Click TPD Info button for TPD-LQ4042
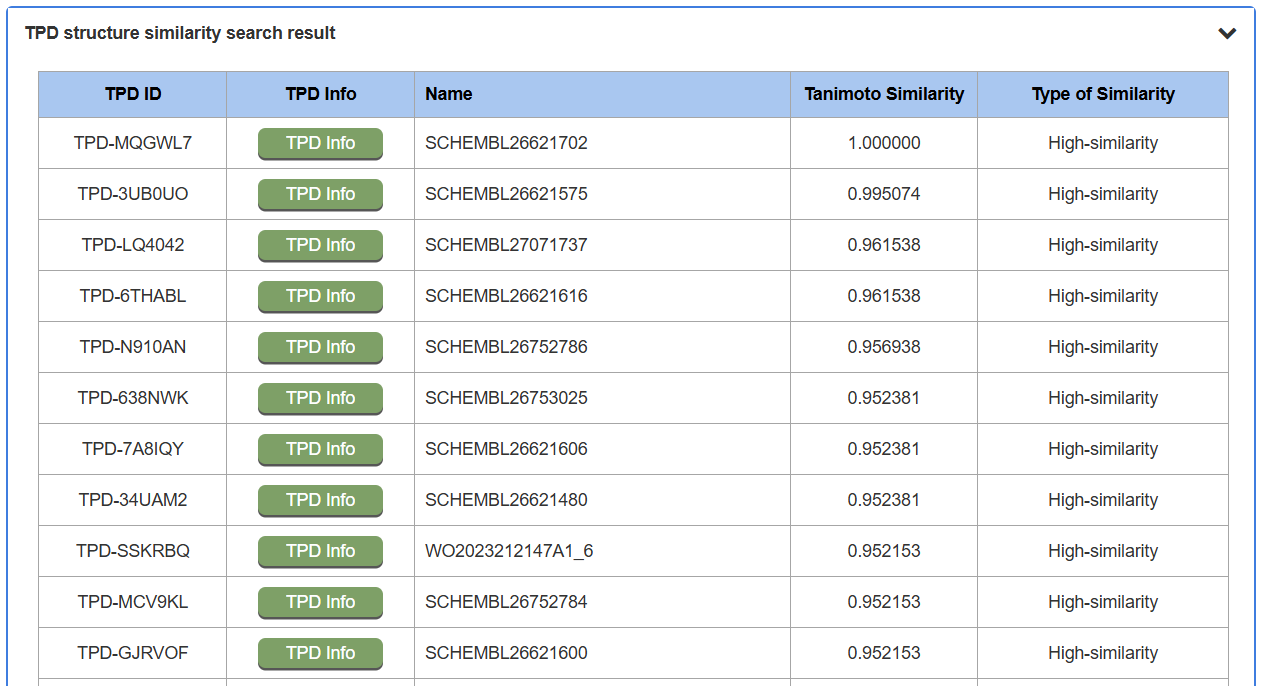 (320, 246)
